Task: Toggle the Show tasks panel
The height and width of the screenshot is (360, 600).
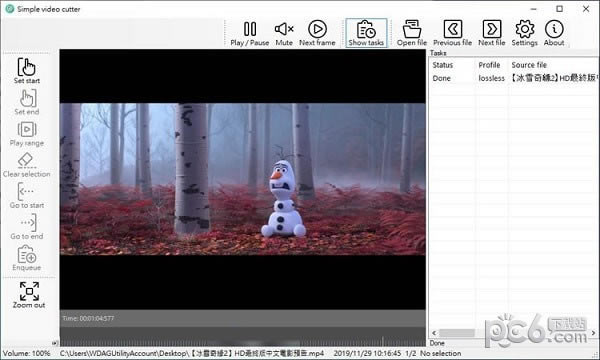Action: [366, 33]
